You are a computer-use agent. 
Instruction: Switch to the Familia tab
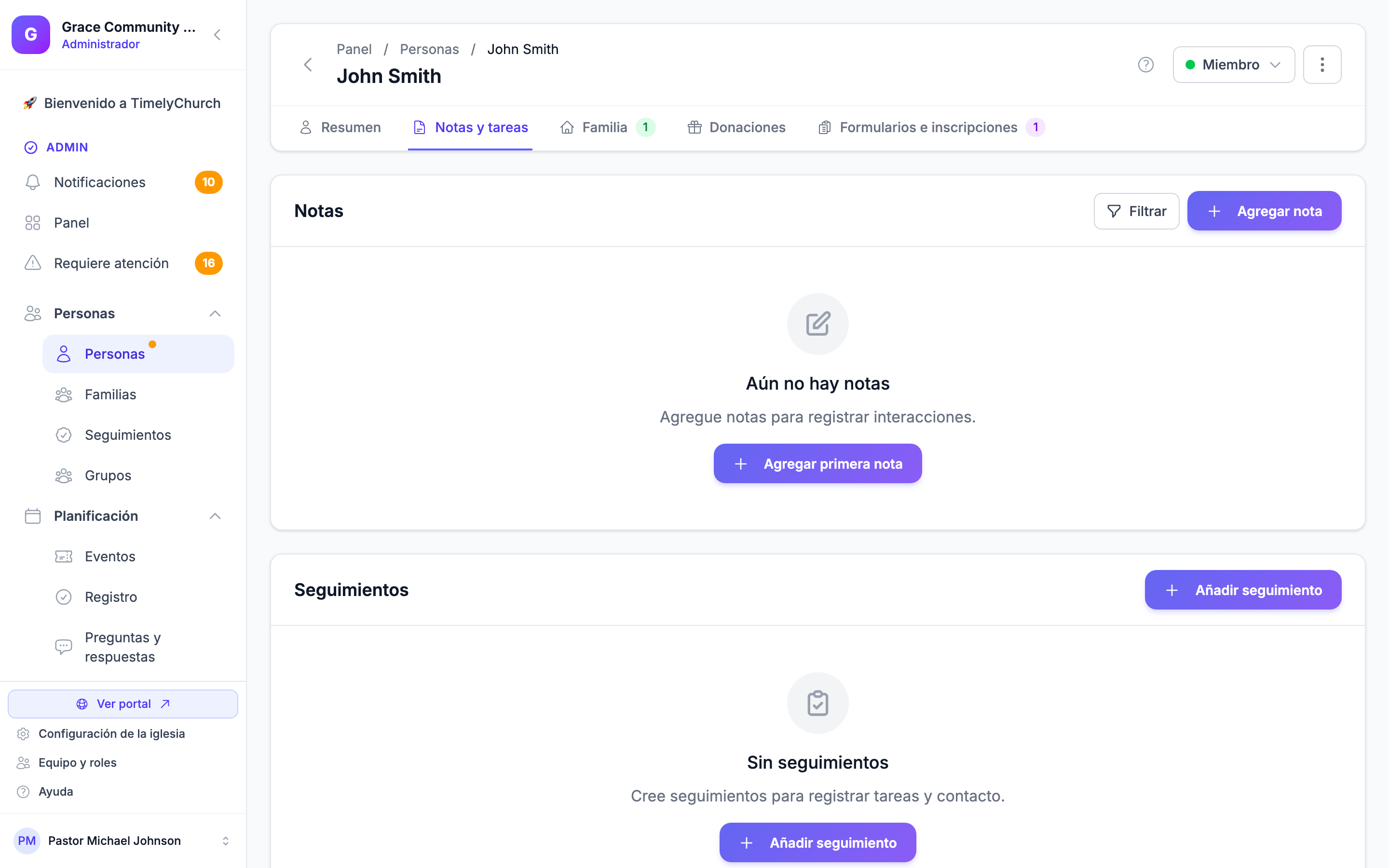[x=607, y=127]
